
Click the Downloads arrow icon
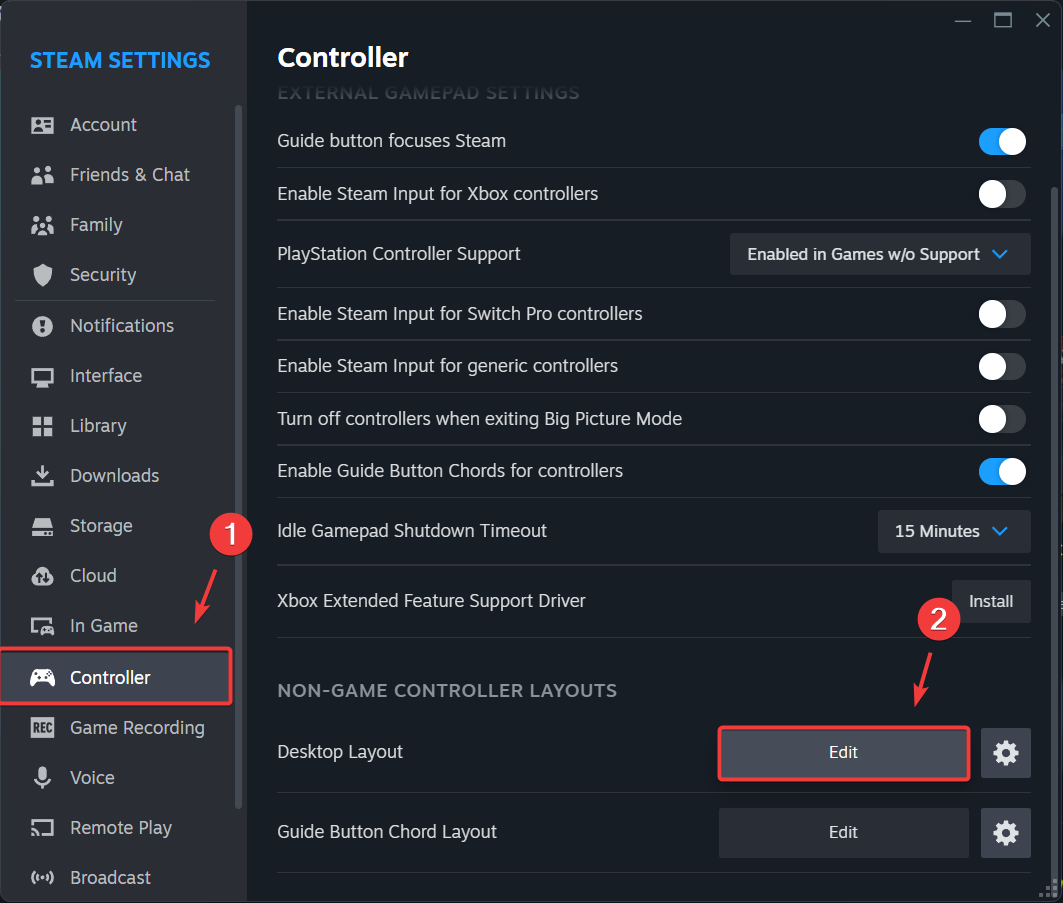[43, 476]
